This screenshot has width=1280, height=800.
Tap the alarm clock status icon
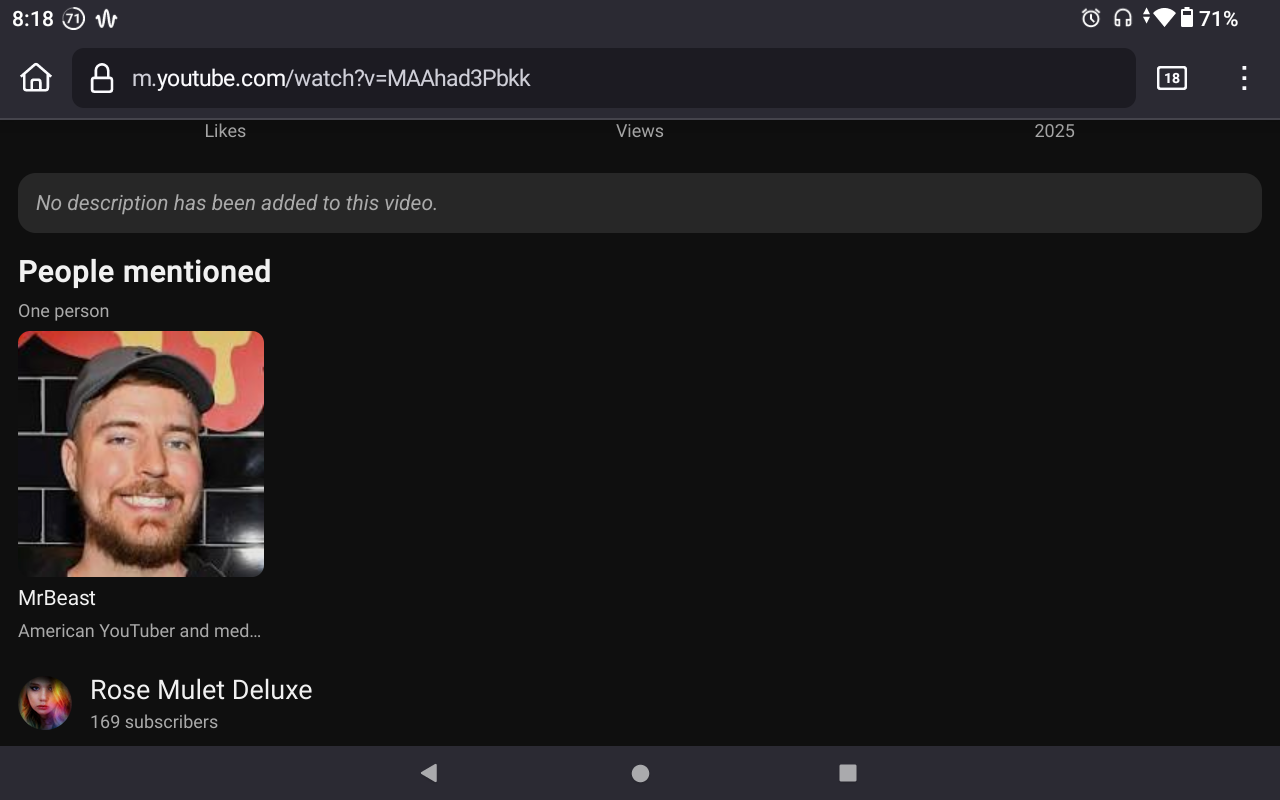(1091, 18)
